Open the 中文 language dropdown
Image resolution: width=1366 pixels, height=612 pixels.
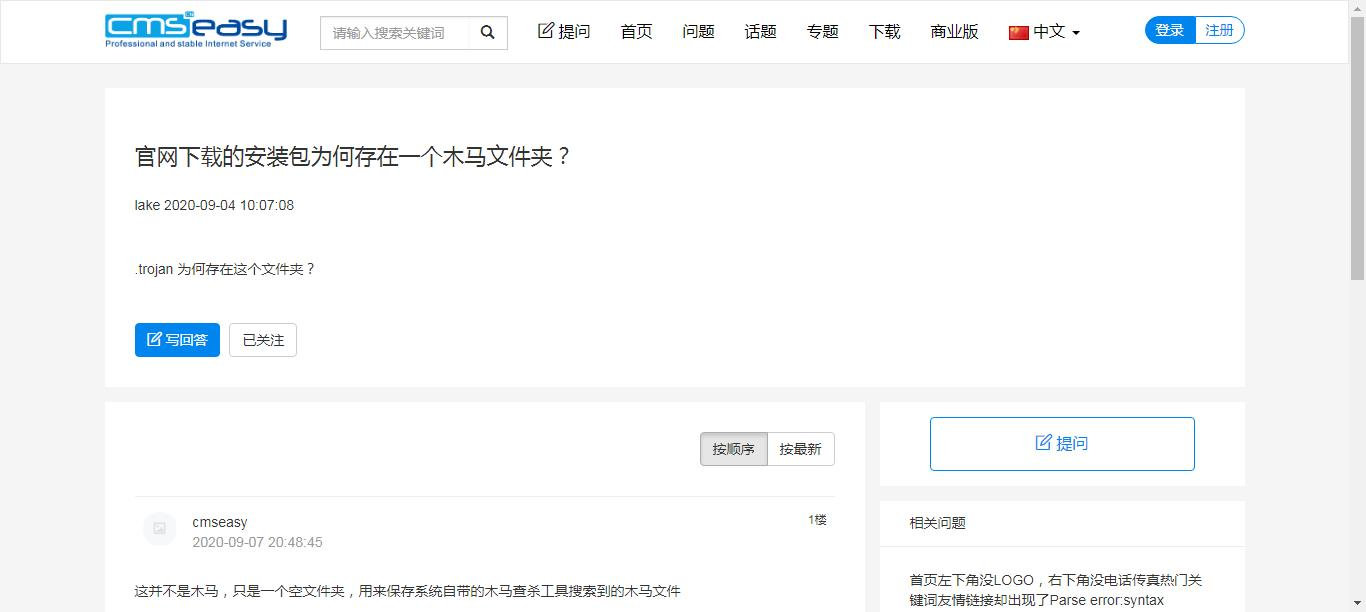pyautogui.click(x=1045, y=32)
